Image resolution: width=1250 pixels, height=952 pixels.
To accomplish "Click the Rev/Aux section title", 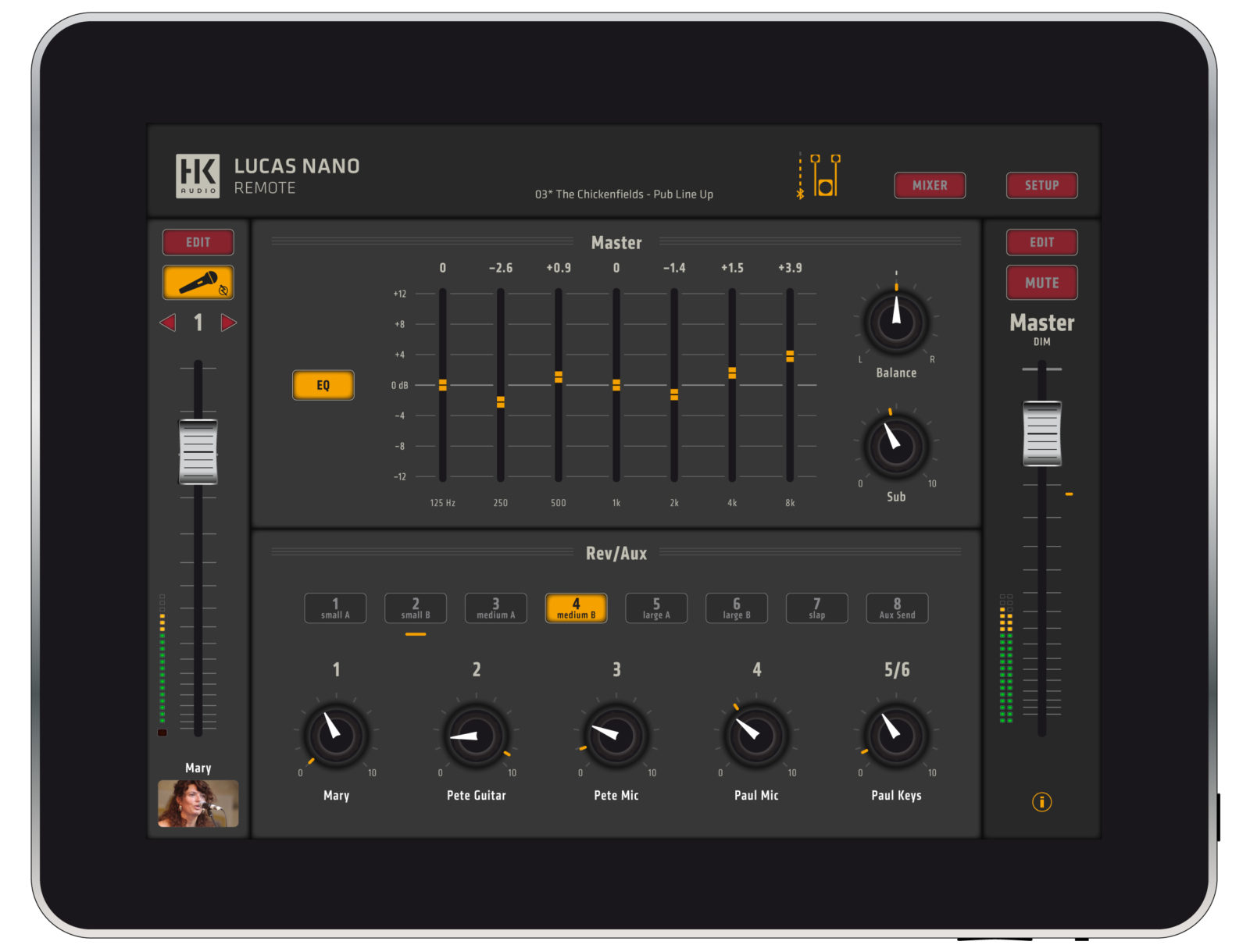I will coord(616,554).
